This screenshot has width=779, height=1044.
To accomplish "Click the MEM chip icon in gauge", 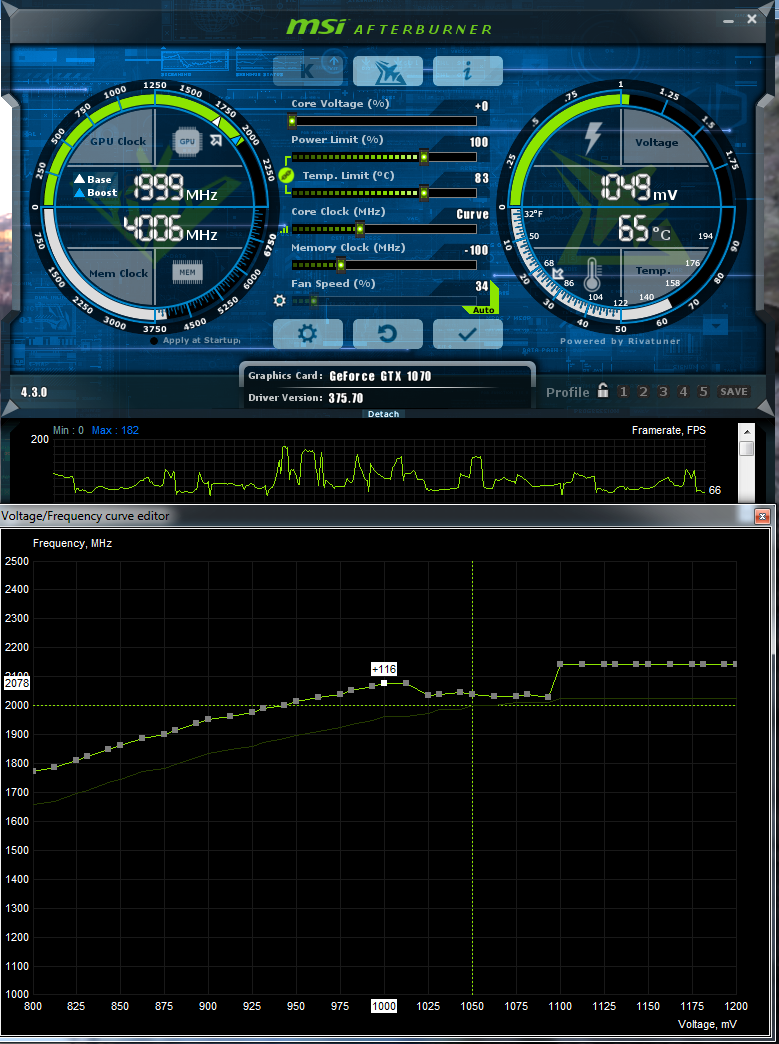I will coord(187,272).
